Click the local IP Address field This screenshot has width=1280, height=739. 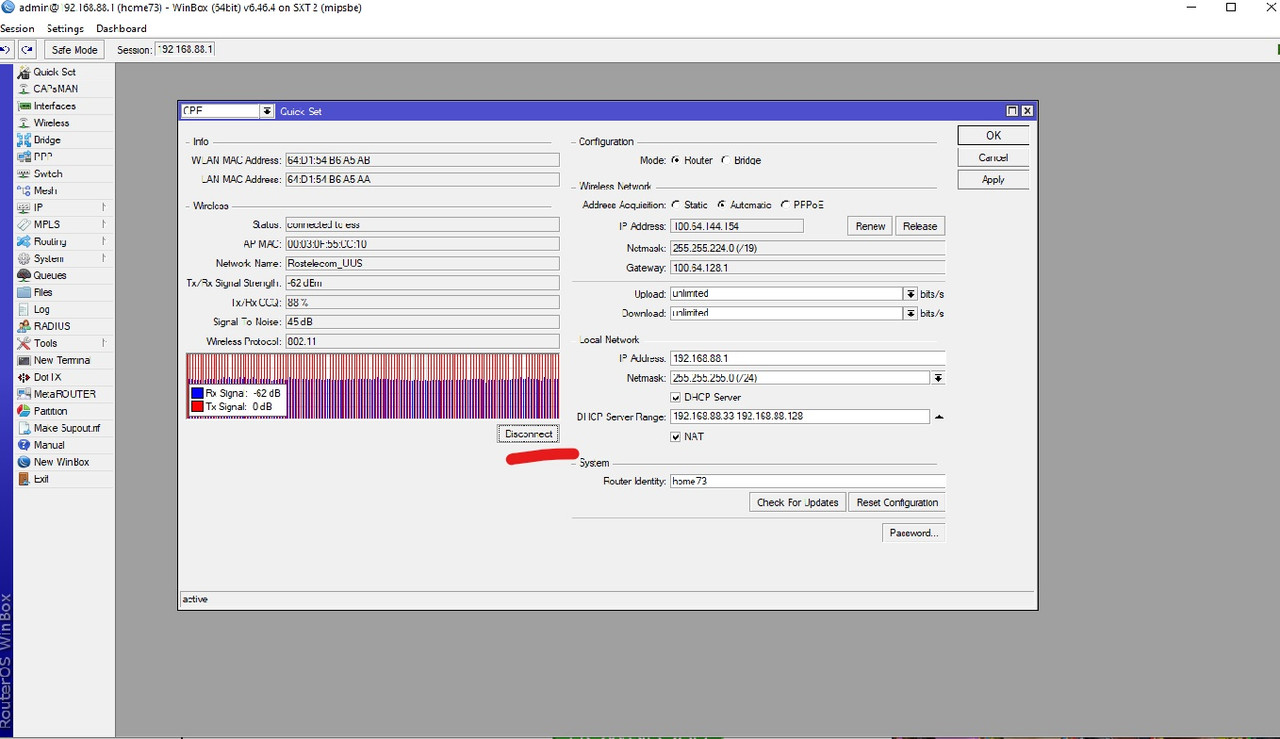coord(807,358)
